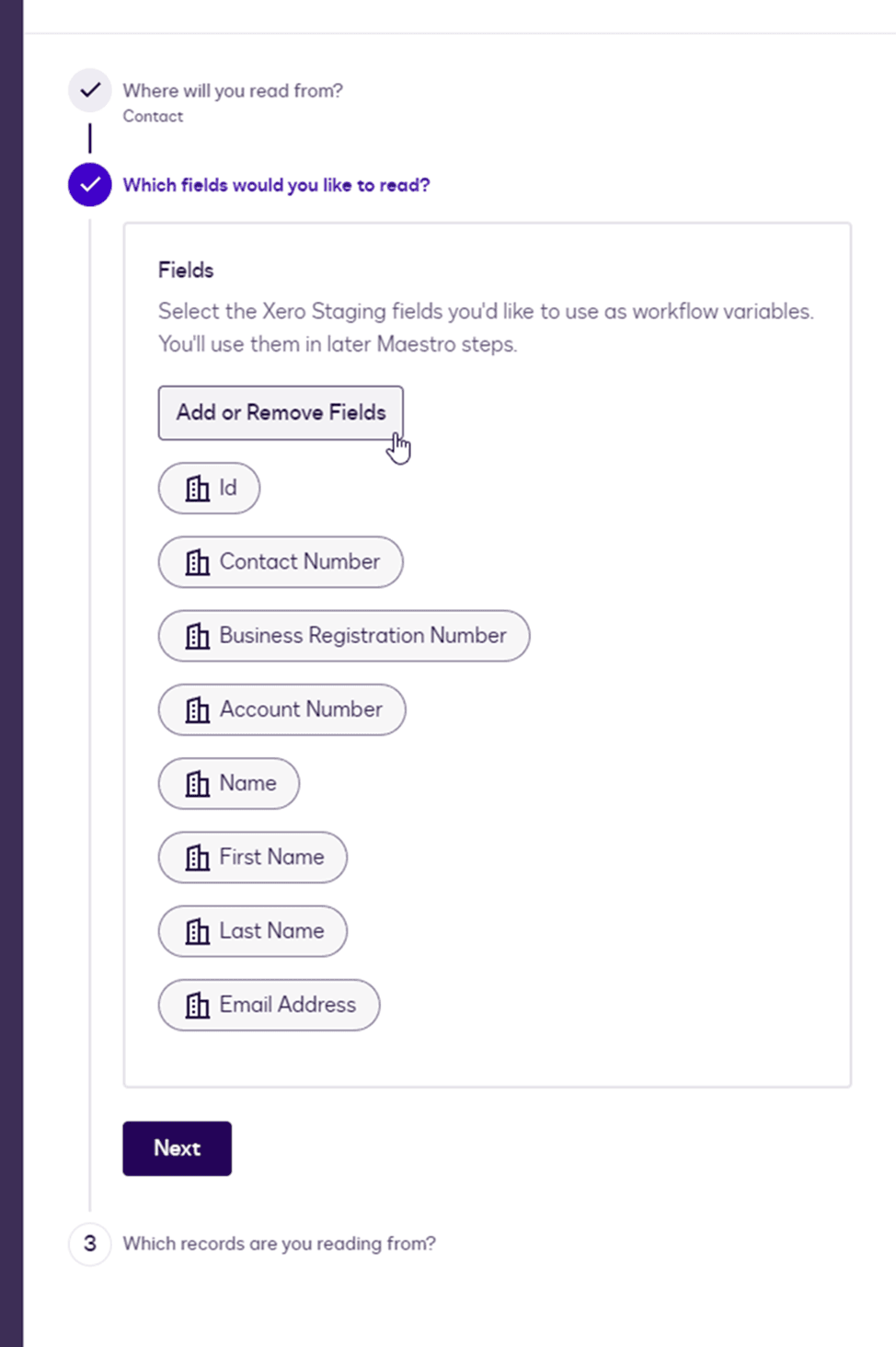
Task: Click the building icon on Id field
Action: (198, 489)
